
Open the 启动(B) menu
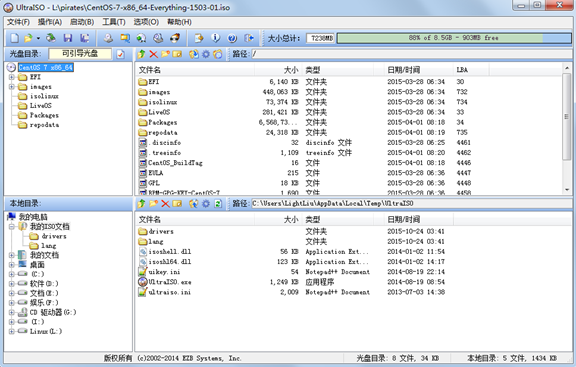82,22
